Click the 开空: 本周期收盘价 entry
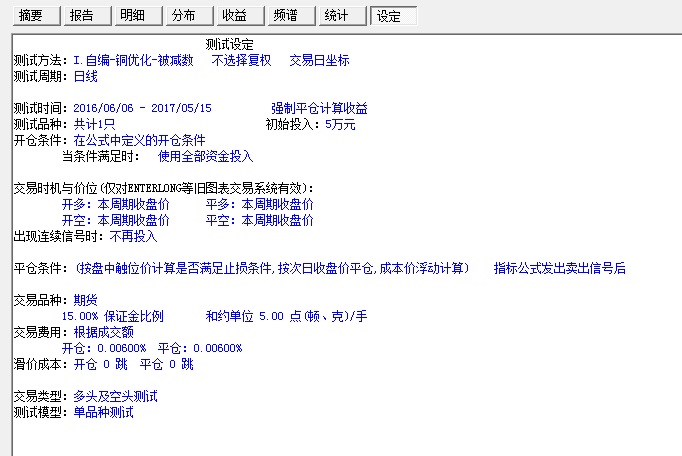The width and height of the screenshot is (682, 456). [115, 220]
